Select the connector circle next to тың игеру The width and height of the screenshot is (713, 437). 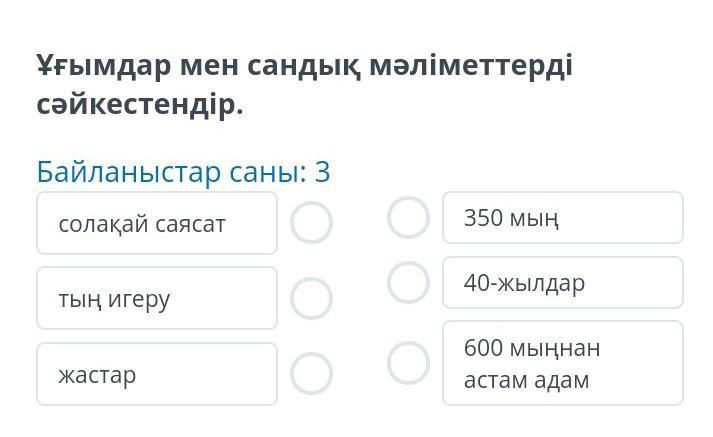(311, 297)
